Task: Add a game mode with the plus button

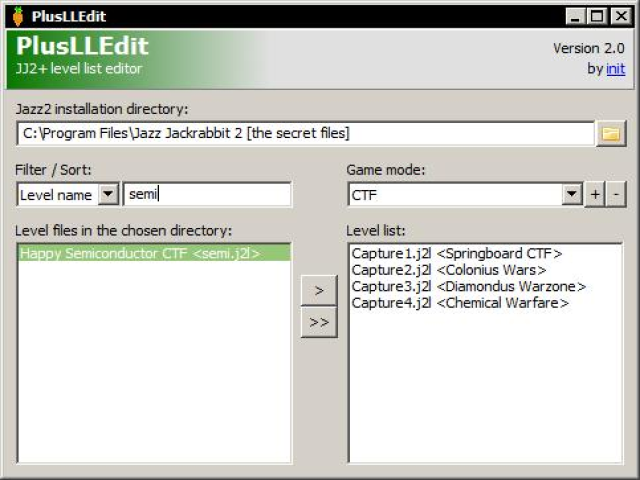Action: (x=595, y=194)
